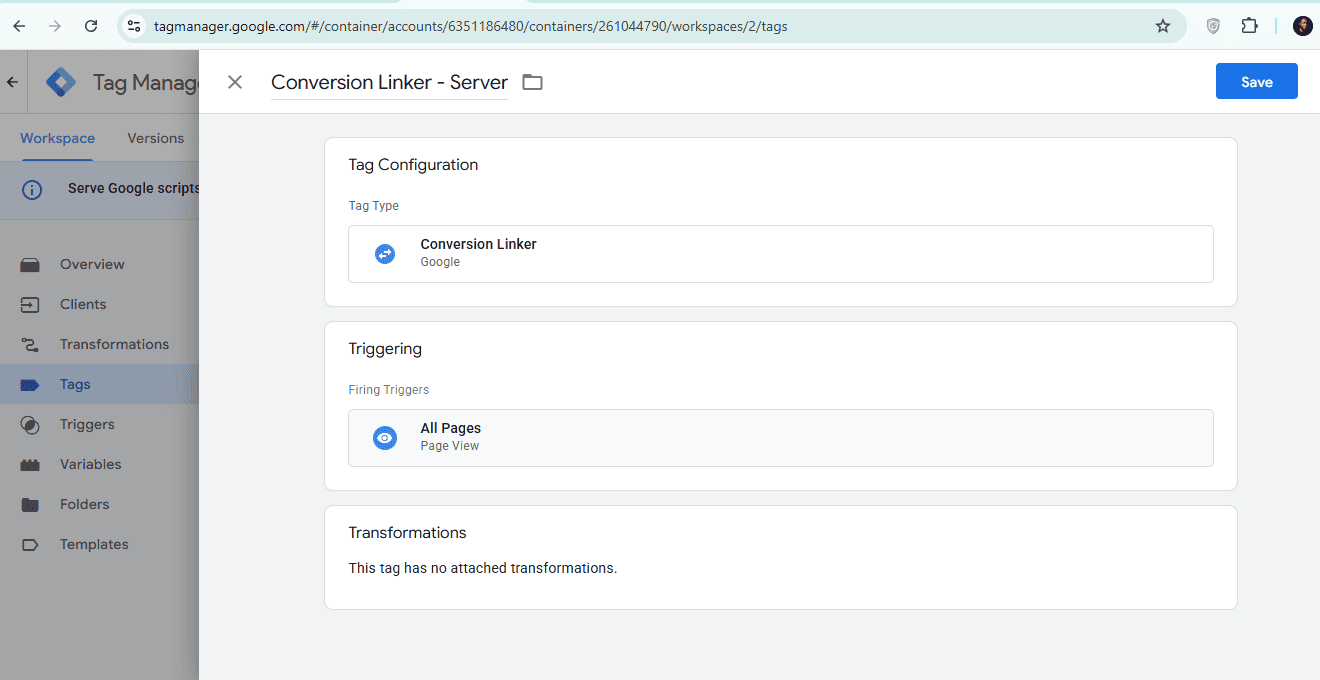The height and width of the screenshot is (680, 1320).
Task: Open Overview in the sidebar
Action: pos(99,264)
